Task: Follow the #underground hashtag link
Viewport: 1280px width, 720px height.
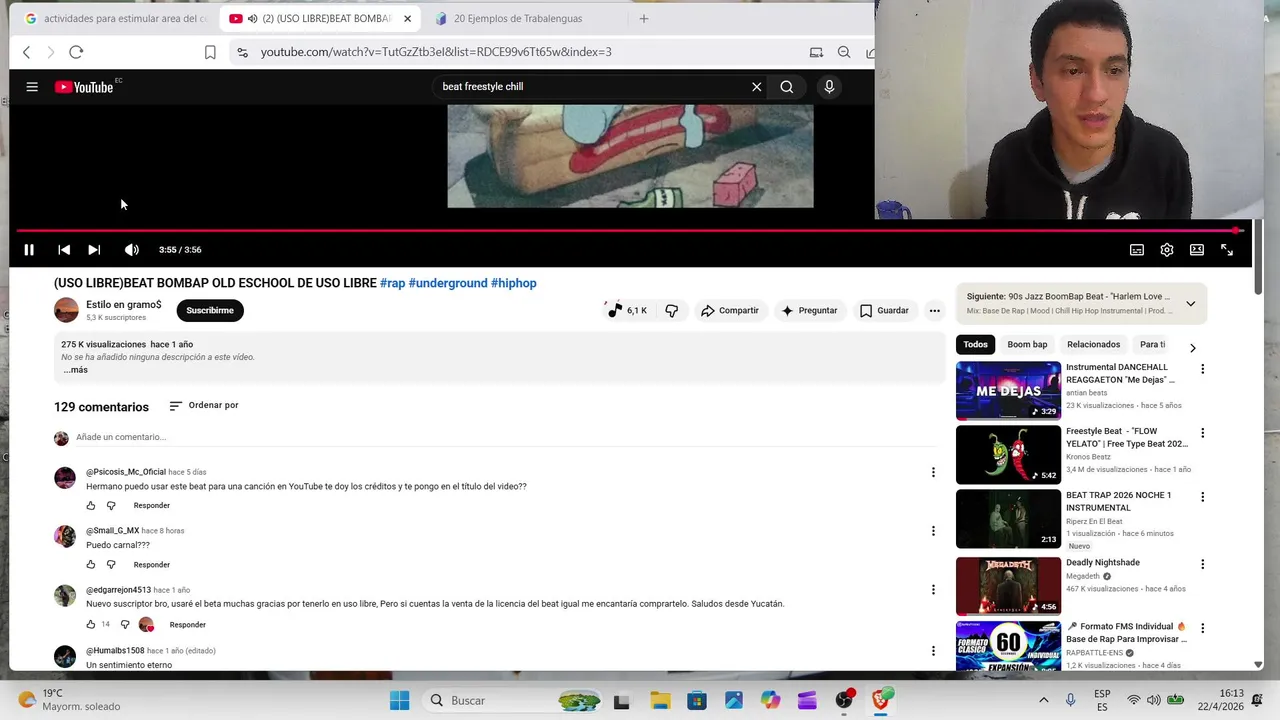Action: pyautogui.click(x=448, y=283)
